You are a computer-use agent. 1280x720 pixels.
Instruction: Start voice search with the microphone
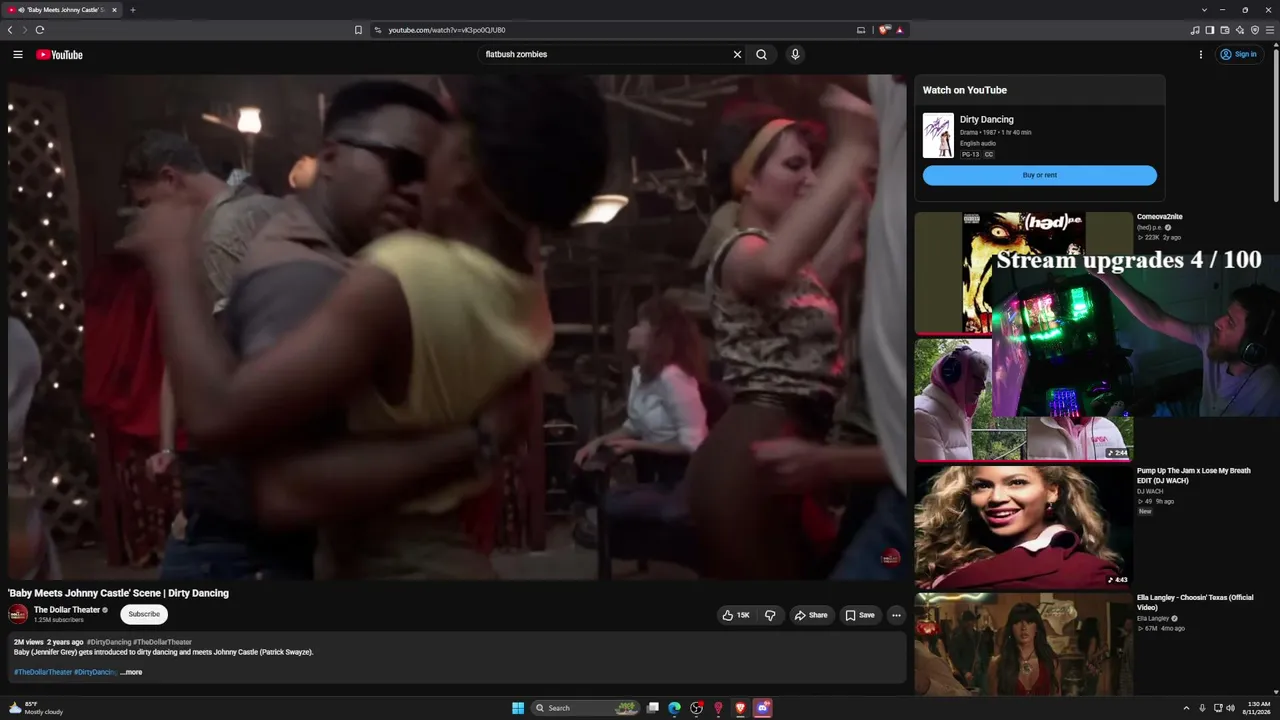coord(795,55)
